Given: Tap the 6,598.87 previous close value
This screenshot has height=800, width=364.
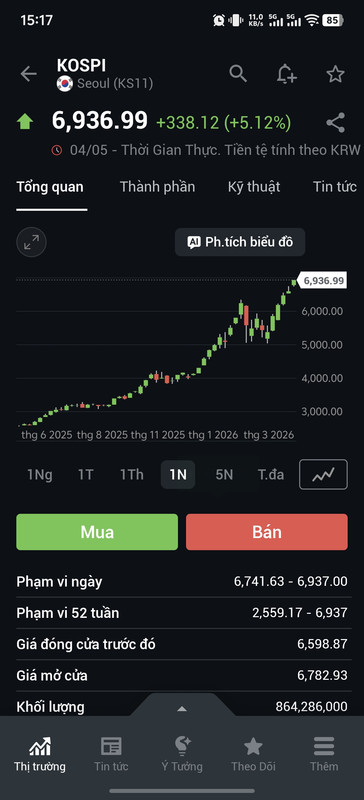Looking at the screenshot, I should [x=322, y=644].
